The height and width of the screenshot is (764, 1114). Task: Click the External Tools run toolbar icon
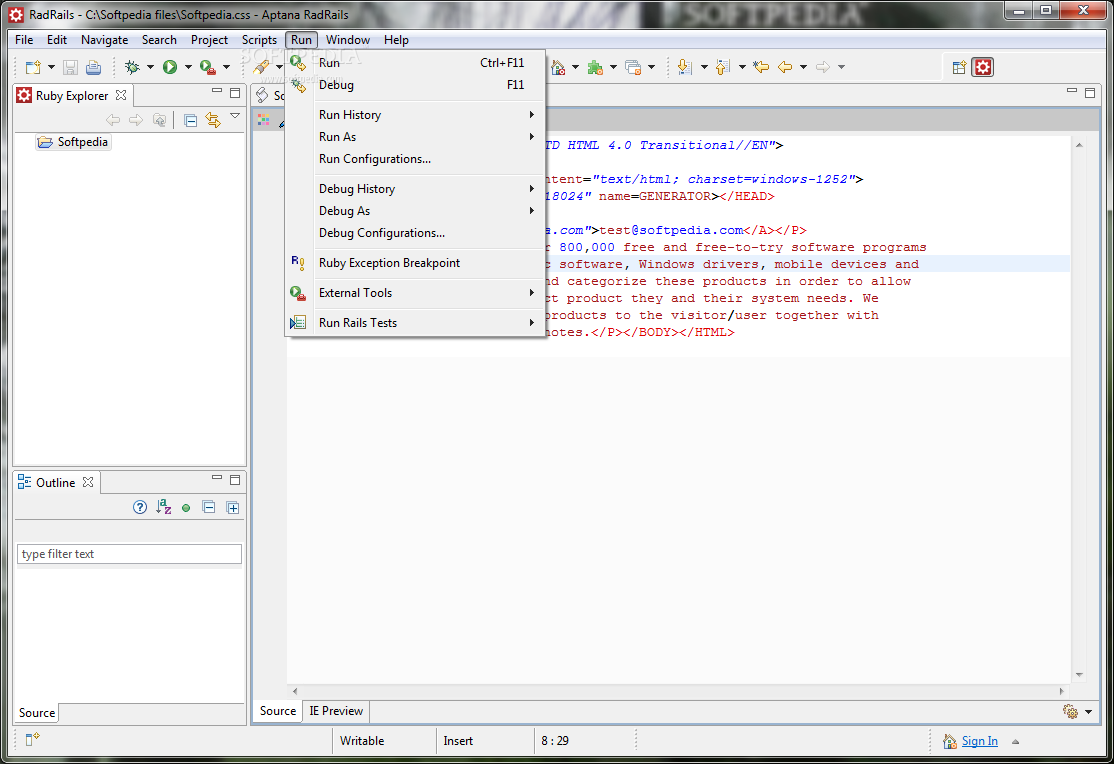click(207, 67)
